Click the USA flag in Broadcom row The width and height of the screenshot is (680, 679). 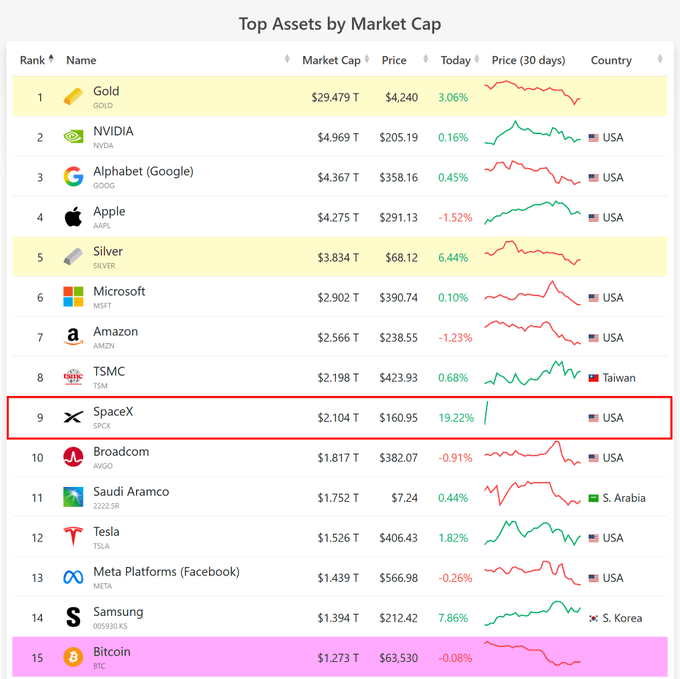[593, 458]
